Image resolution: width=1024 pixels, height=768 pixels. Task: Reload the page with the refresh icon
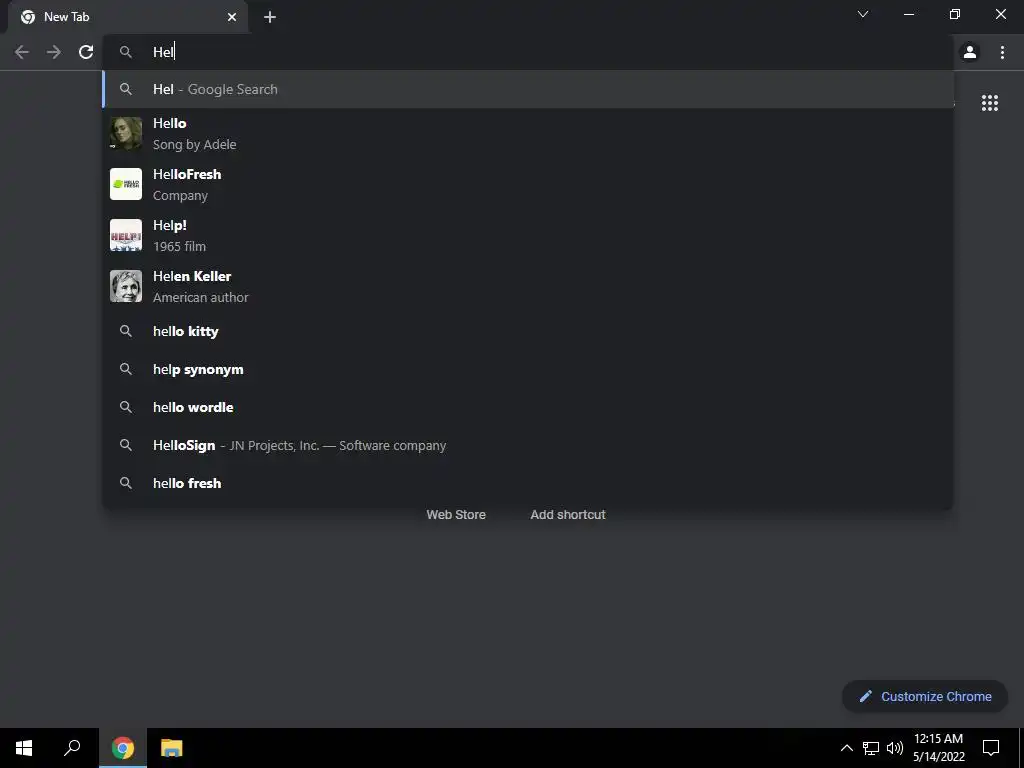(x=86, y=52)
